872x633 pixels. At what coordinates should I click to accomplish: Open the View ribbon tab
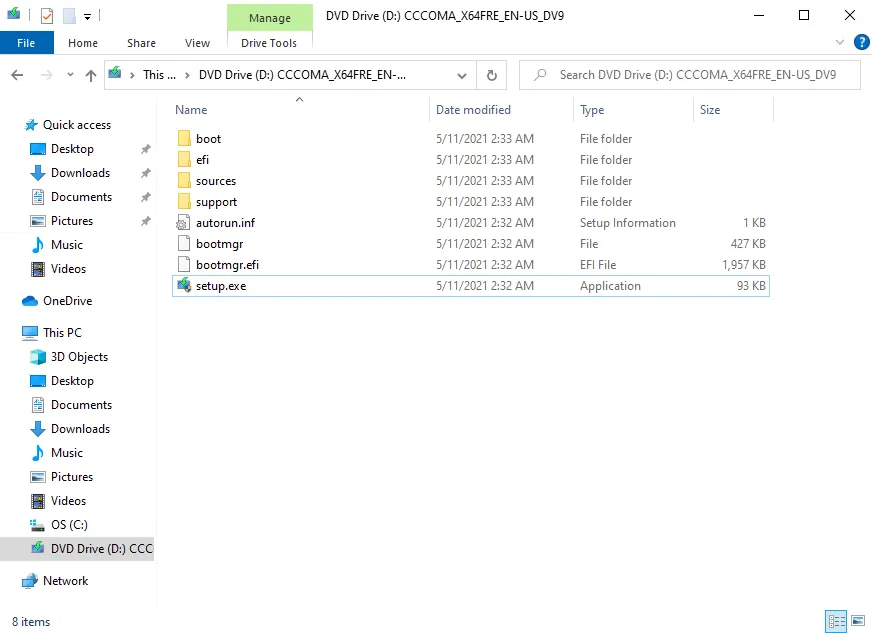click(197, 43)
